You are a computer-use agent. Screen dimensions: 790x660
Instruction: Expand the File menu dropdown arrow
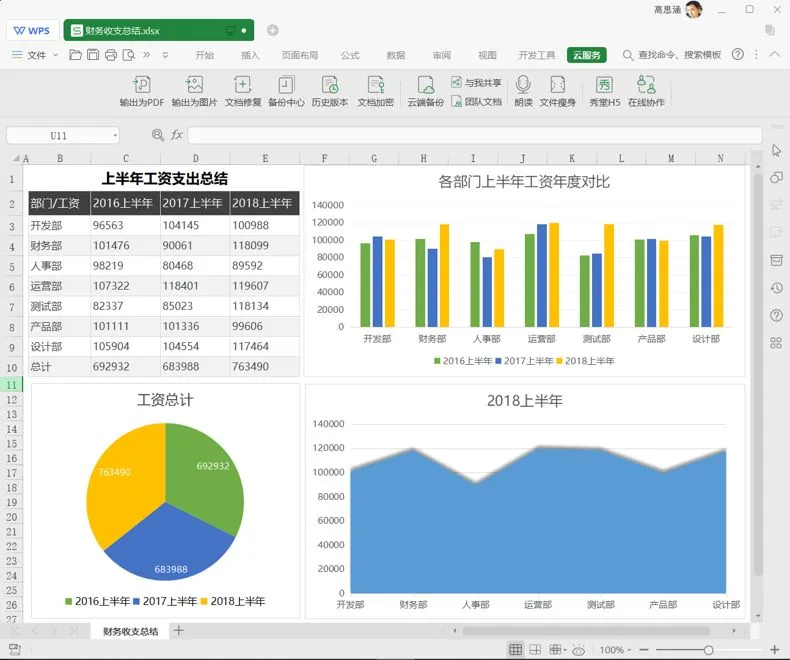click(55, 54)
